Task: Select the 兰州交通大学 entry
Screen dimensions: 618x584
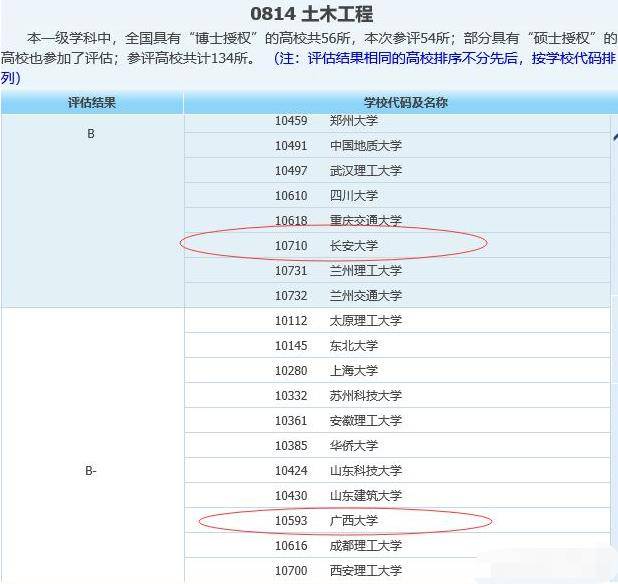Action: (397, 295)
